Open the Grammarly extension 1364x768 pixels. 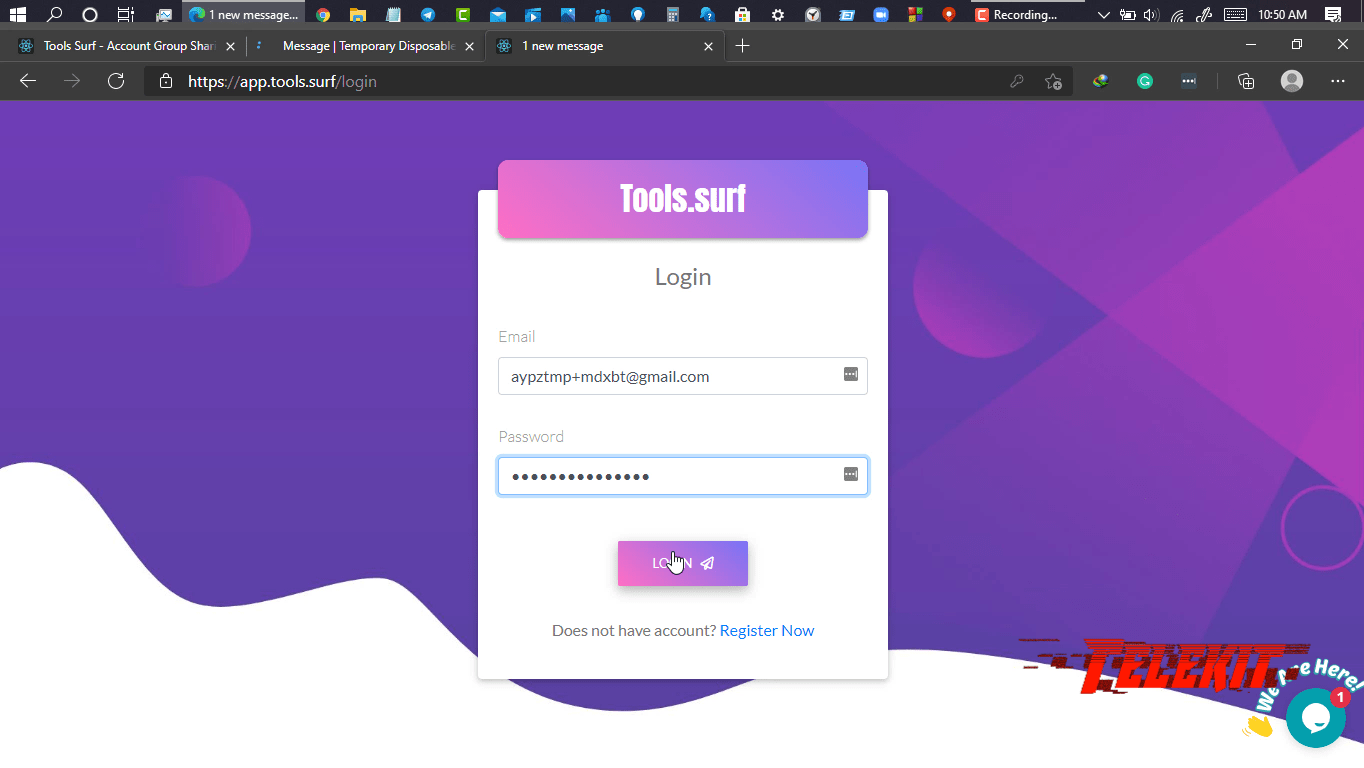pos(1145,82)
